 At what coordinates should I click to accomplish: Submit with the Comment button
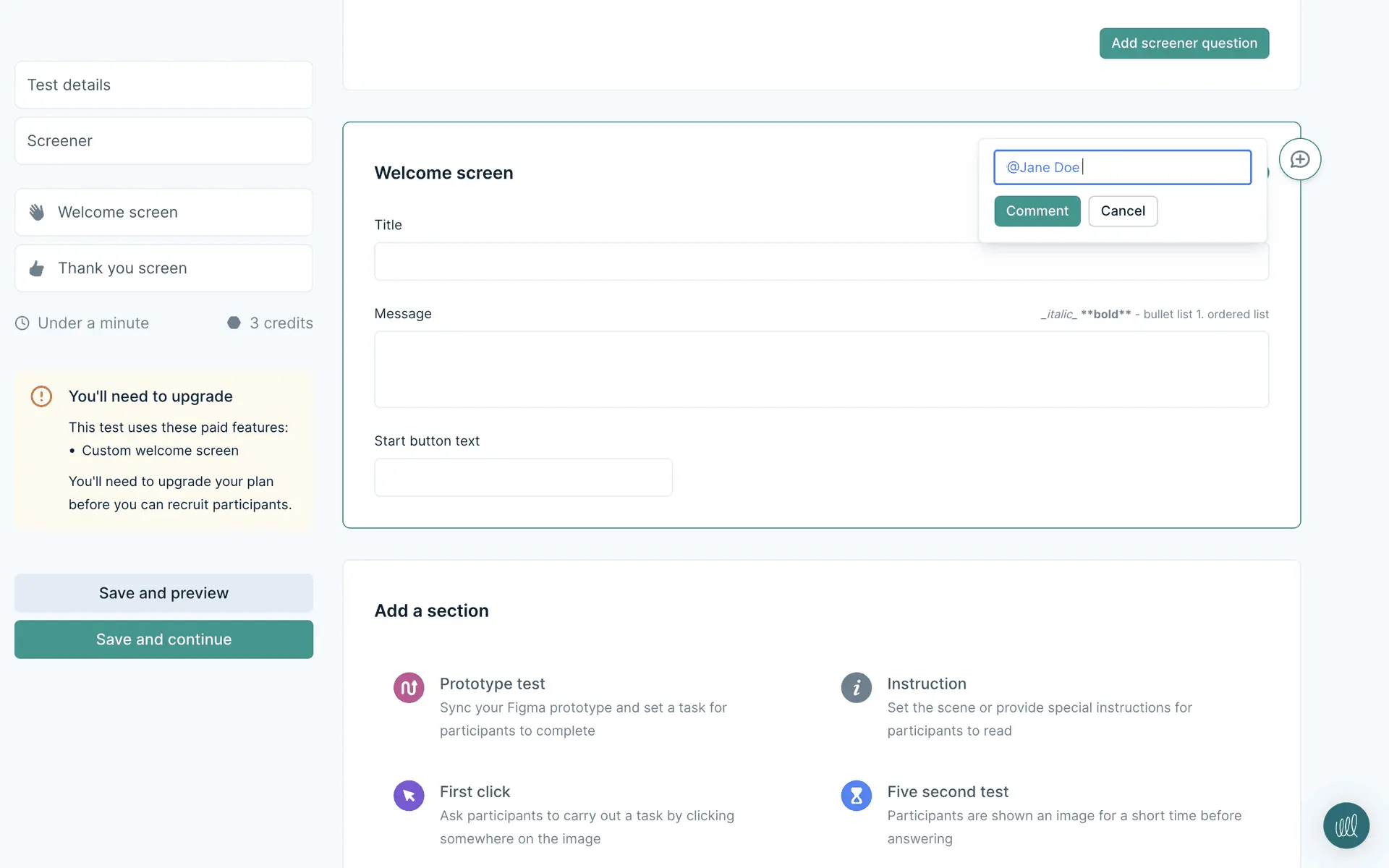pos(1037,211)
